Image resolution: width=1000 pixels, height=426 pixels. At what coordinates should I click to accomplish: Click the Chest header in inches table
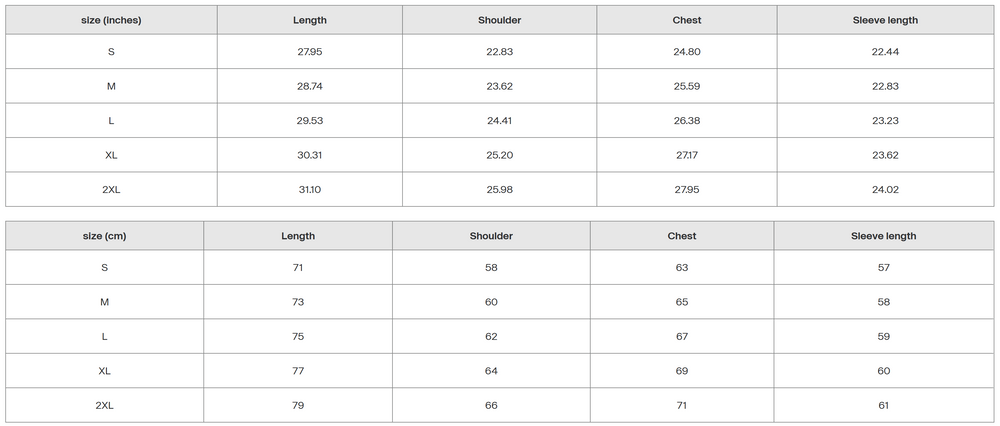pos(687,20)
